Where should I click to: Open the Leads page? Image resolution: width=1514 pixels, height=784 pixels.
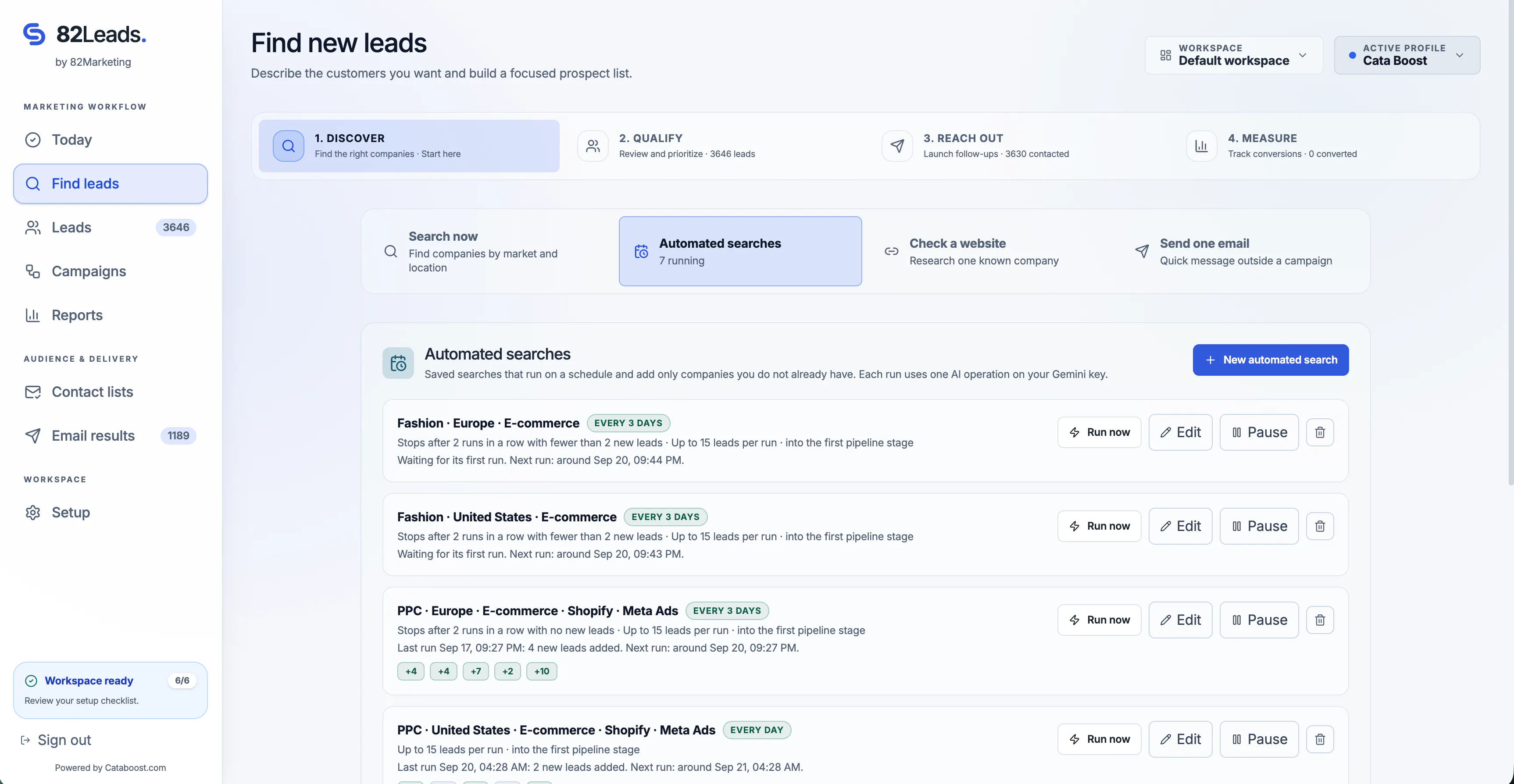click(x=111, y=228)
